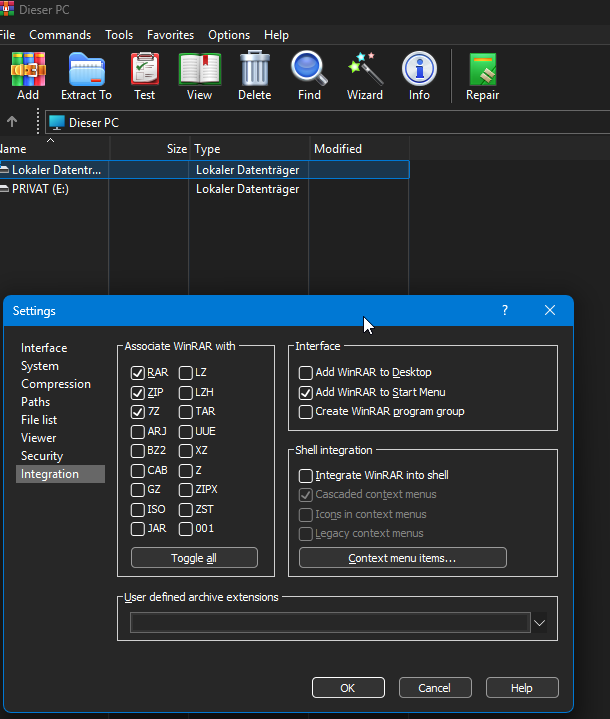Viewport: 610px width, 719px height.
Task: Uncheck the ZIP association checkbox
Action: pos(138,393)
